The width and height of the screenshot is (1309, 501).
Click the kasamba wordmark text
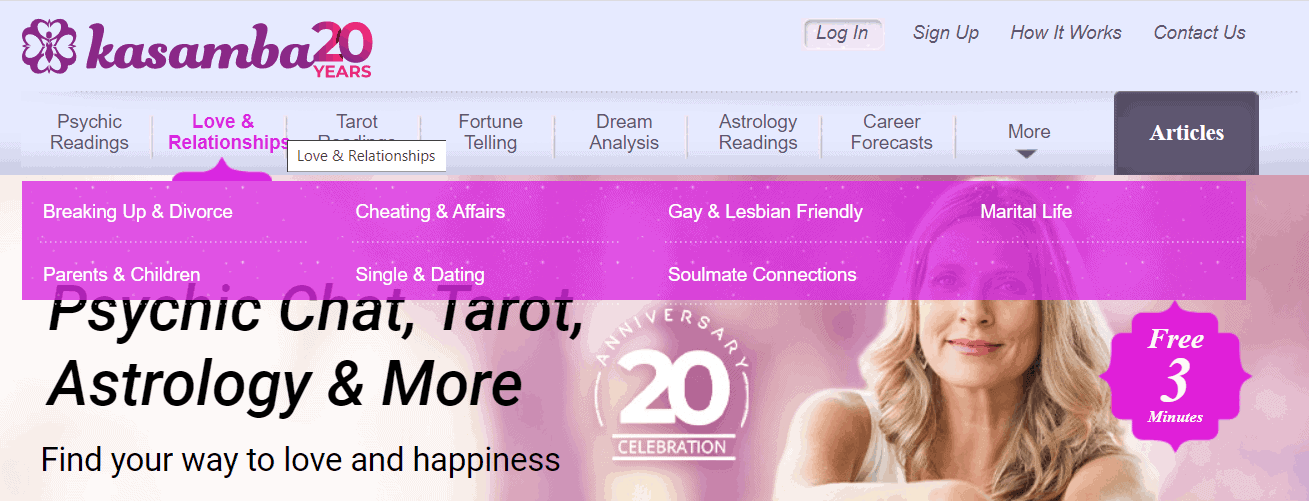[199, 46]
